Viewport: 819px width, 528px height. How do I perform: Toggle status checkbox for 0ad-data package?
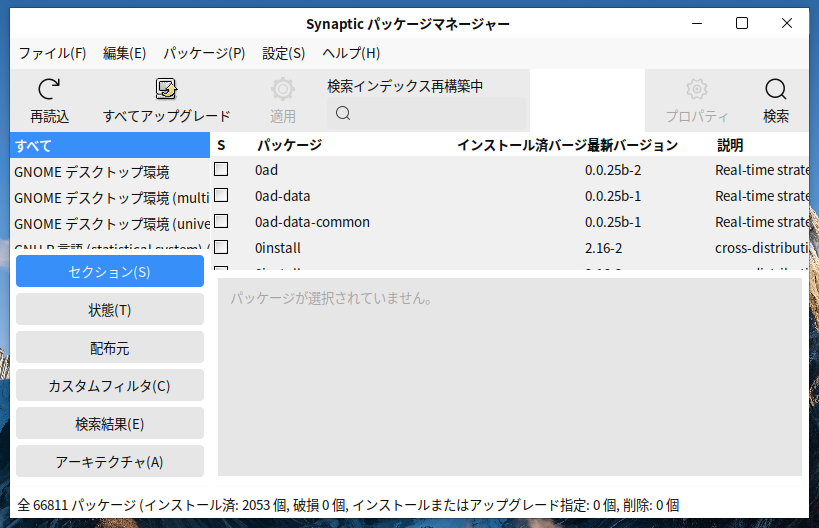221,195
